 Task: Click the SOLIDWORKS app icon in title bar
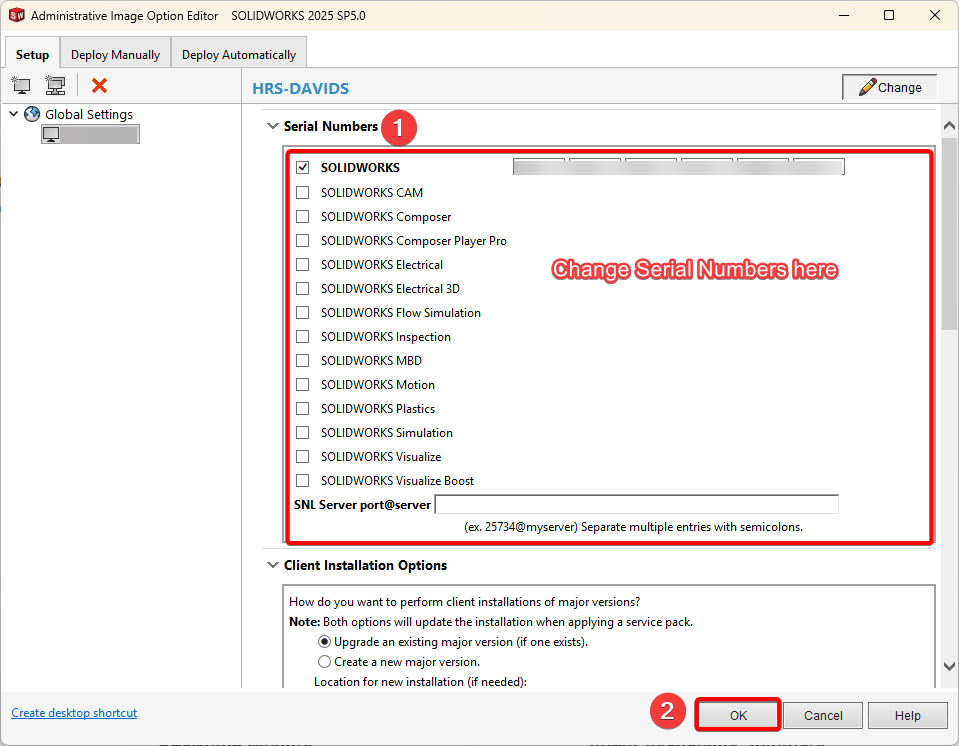pyautogui.click(x=17, y=15)
